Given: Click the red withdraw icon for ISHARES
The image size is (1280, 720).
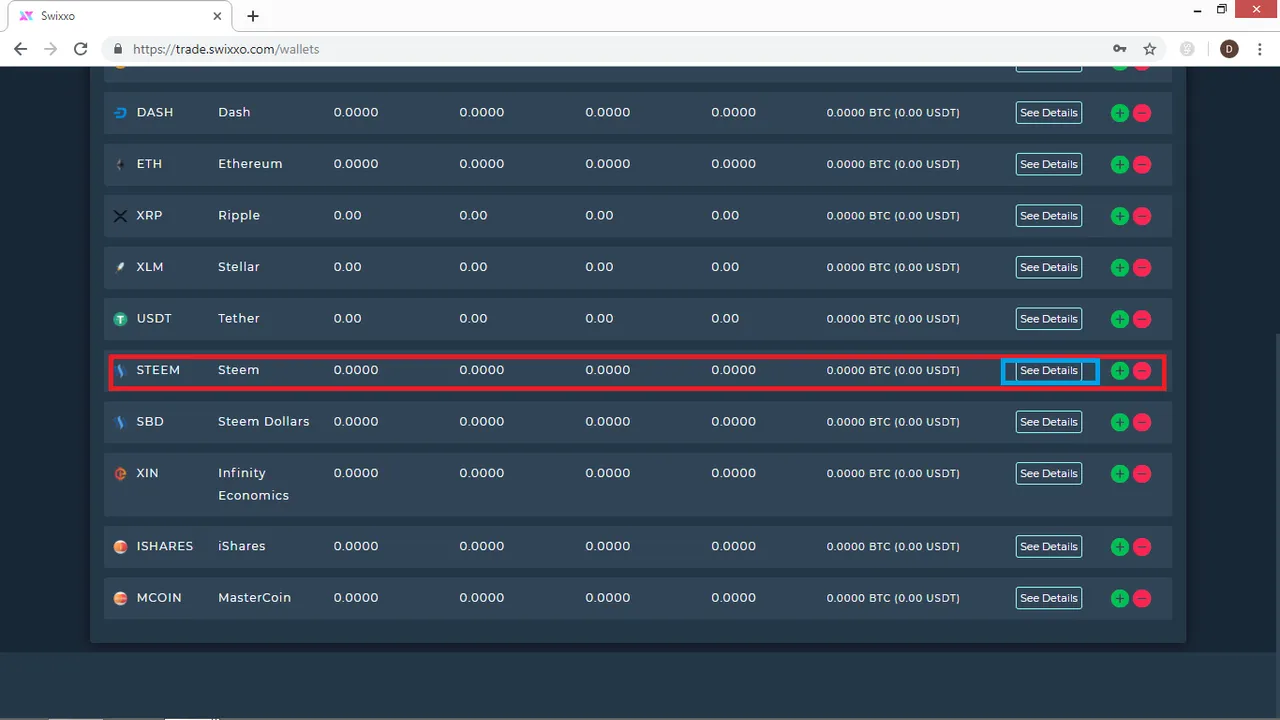Looking at the screenshot, I should coord(1142,547).
